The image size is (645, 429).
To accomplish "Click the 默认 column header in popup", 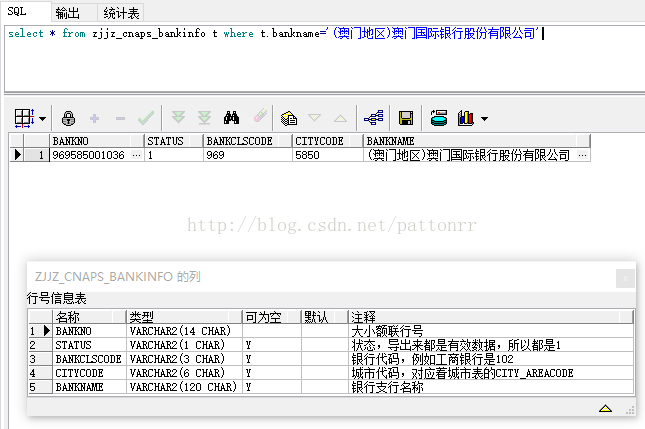I will pos(325,317).
